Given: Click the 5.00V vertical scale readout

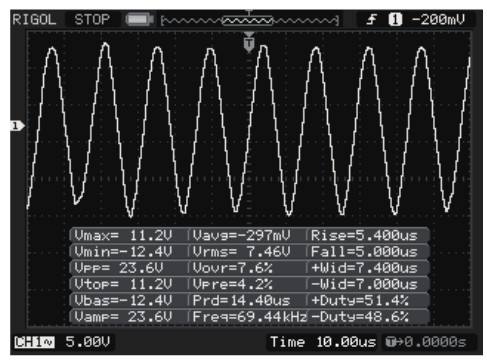Looking at the screenshot, I should 88,342.
